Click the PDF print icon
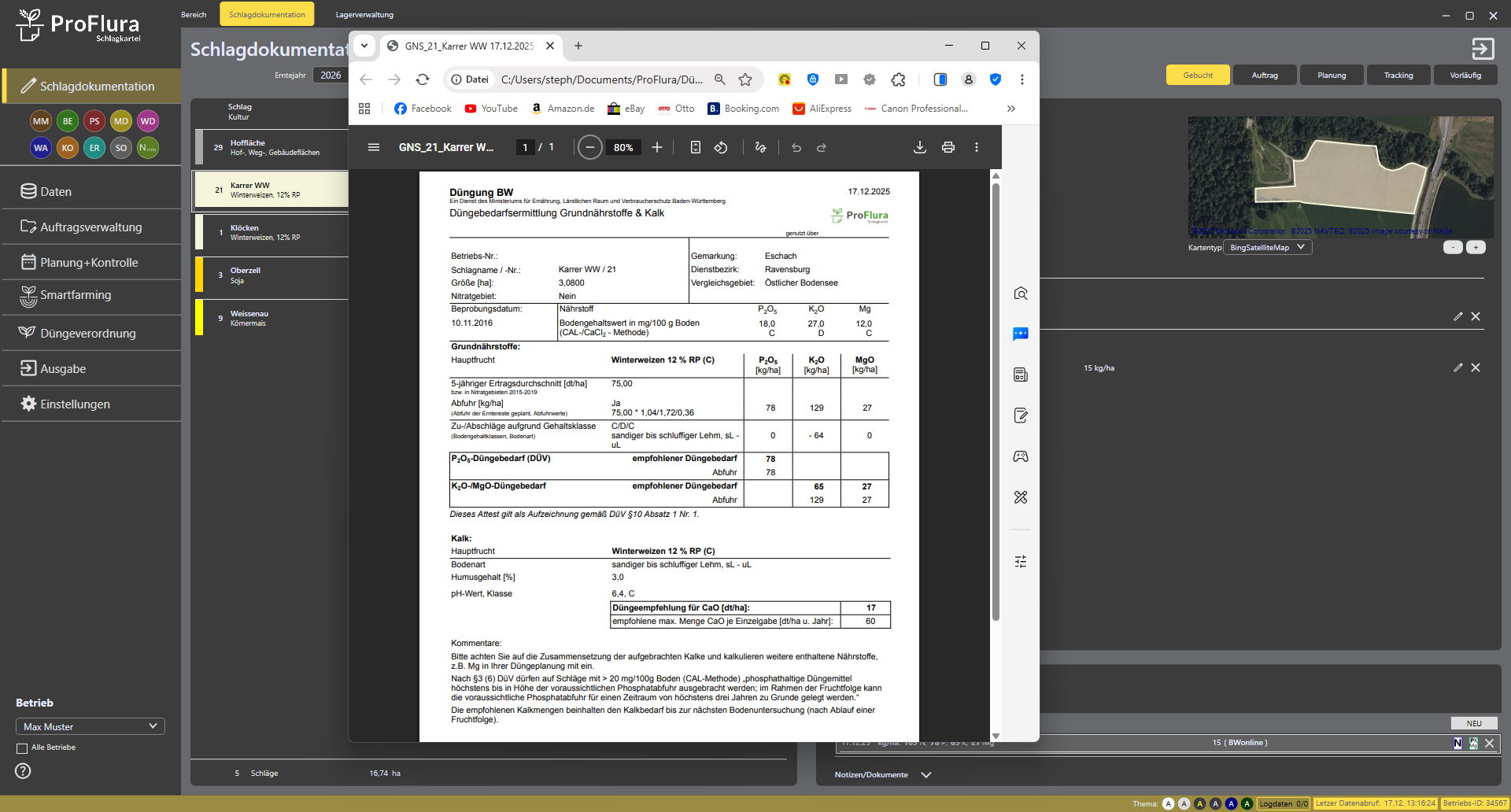Image resolution: width=1511 pixels, height=812 pixels. pos(948,147)
